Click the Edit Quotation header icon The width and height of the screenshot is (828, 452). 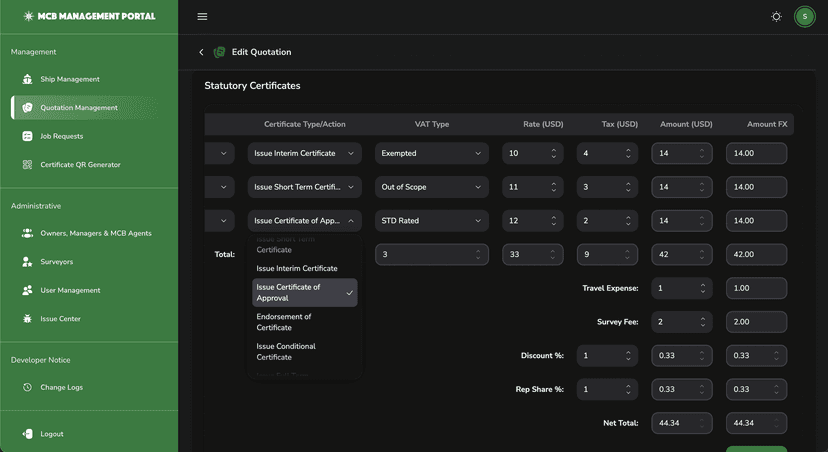tap(219, 52)
